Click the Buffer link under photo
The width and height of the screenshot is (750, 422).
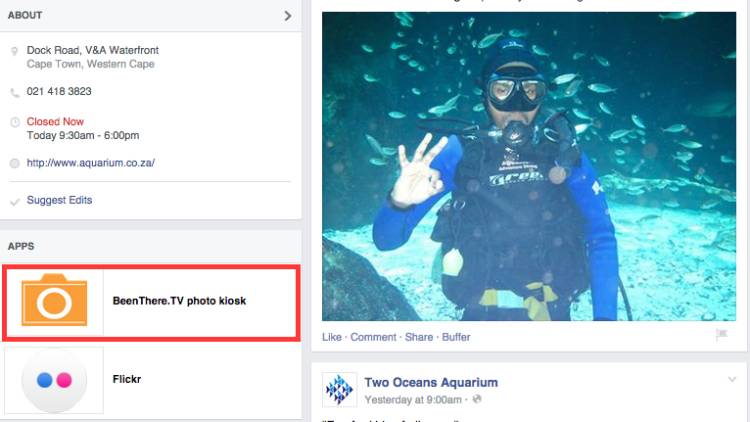tap(456, 337)
